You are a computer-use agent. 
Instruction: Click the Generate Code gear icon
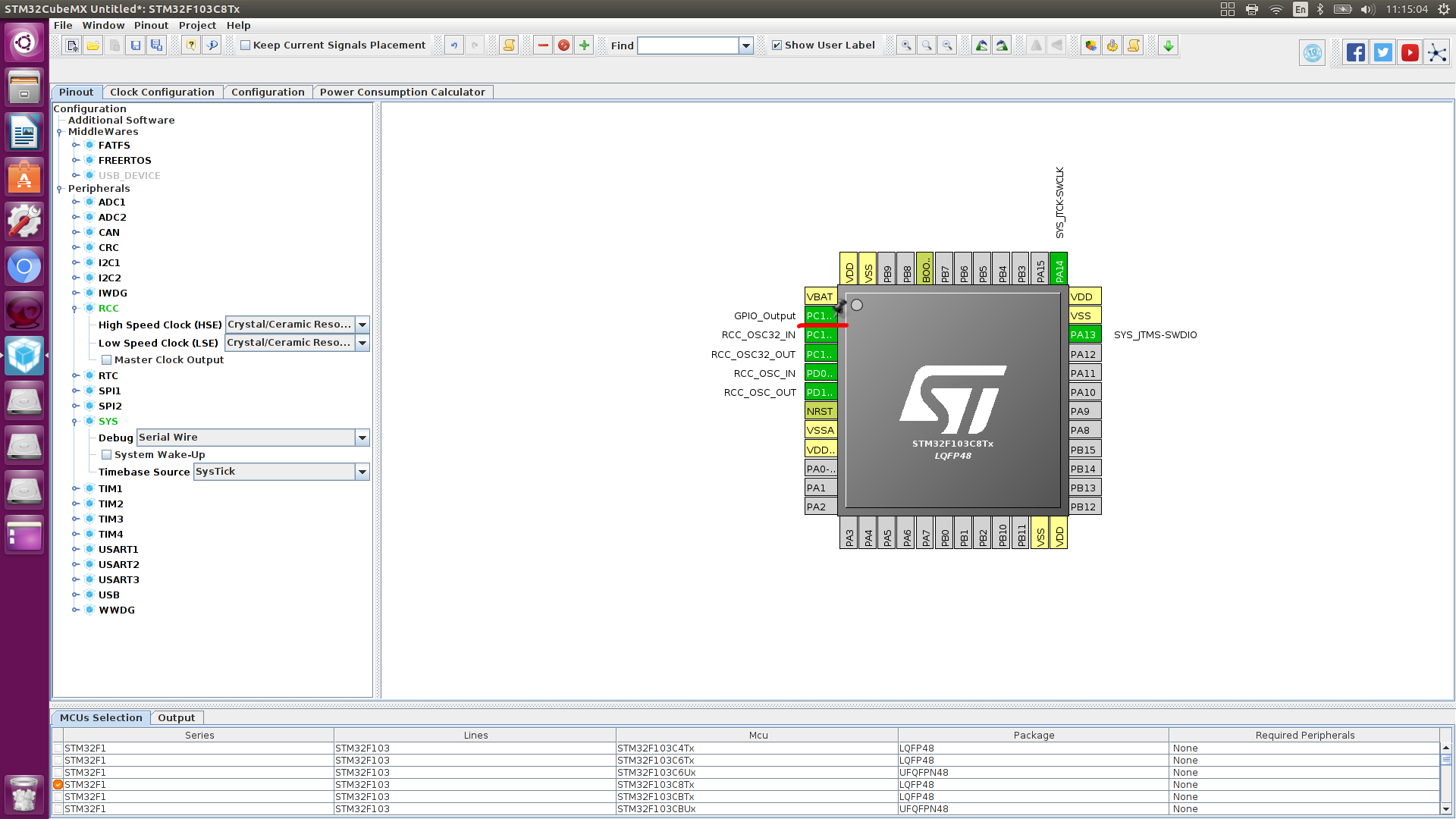[1112, 45]
